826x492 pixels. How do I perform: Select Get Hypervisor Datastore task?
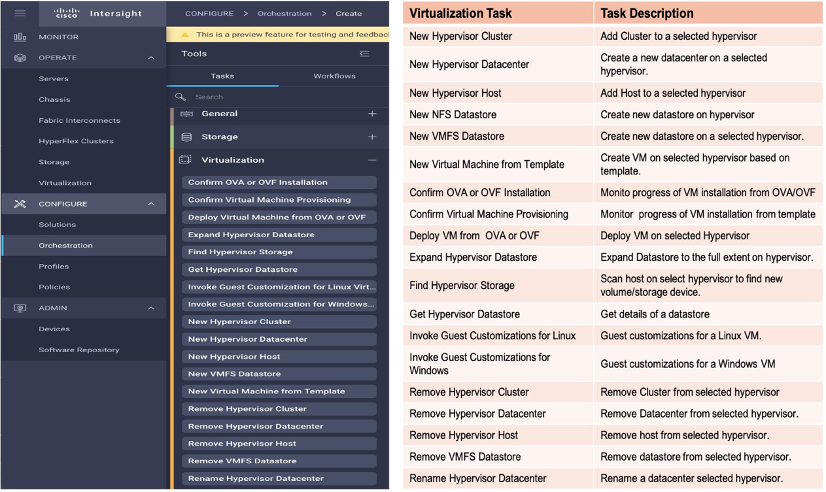click(x=279, y=270)
